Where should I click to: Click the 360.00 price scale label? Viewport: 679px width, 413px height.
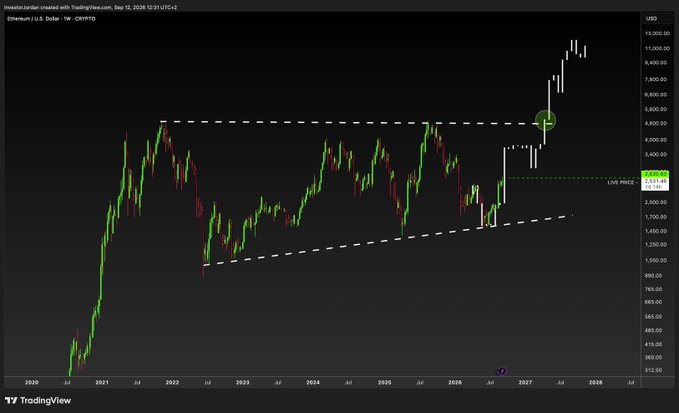tap(653, 358)
